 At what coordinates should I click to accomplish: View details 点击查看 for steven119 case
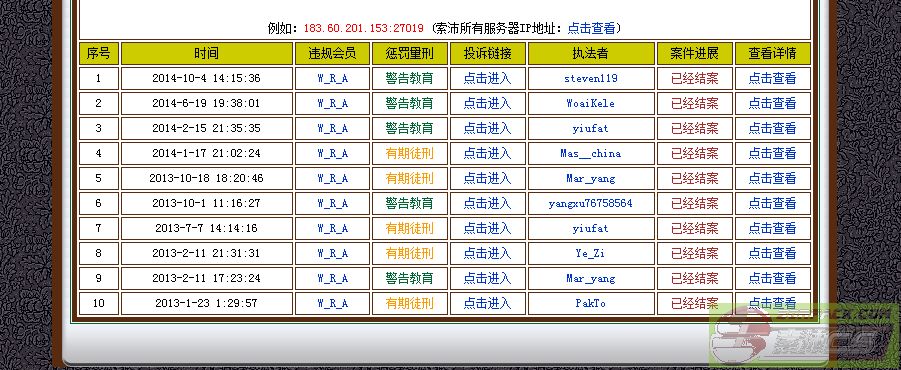point(772,78)
